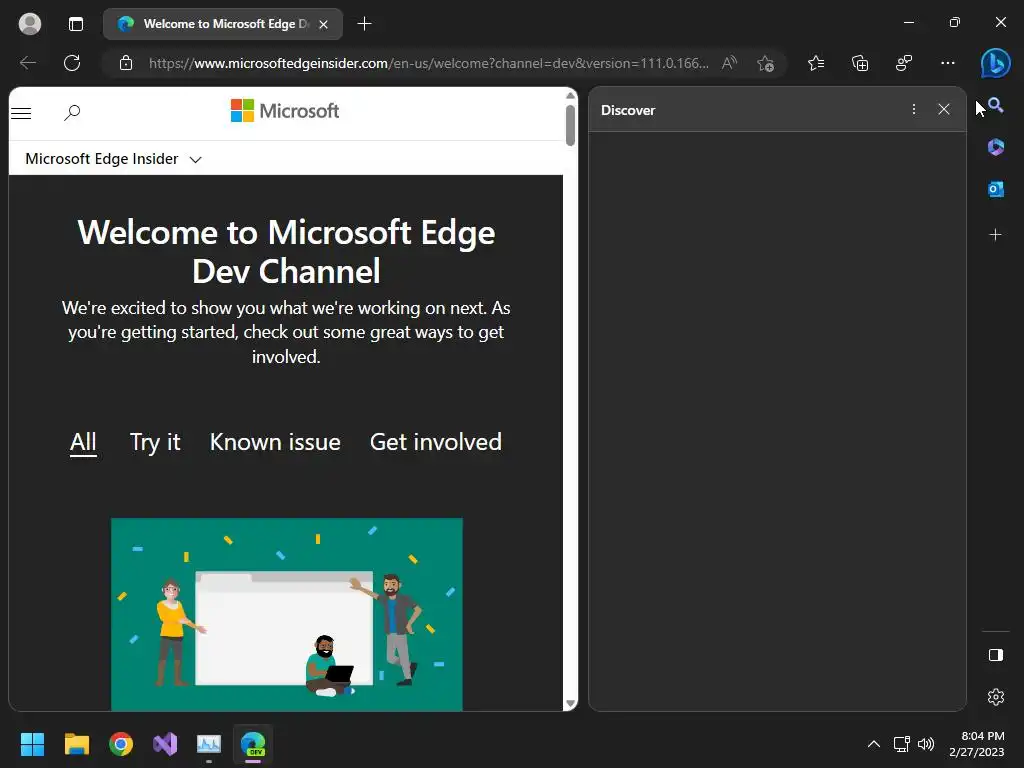Screen dimensions: 1024x768
Task: Open Outlook in sidebar
Action: point(995,189)
